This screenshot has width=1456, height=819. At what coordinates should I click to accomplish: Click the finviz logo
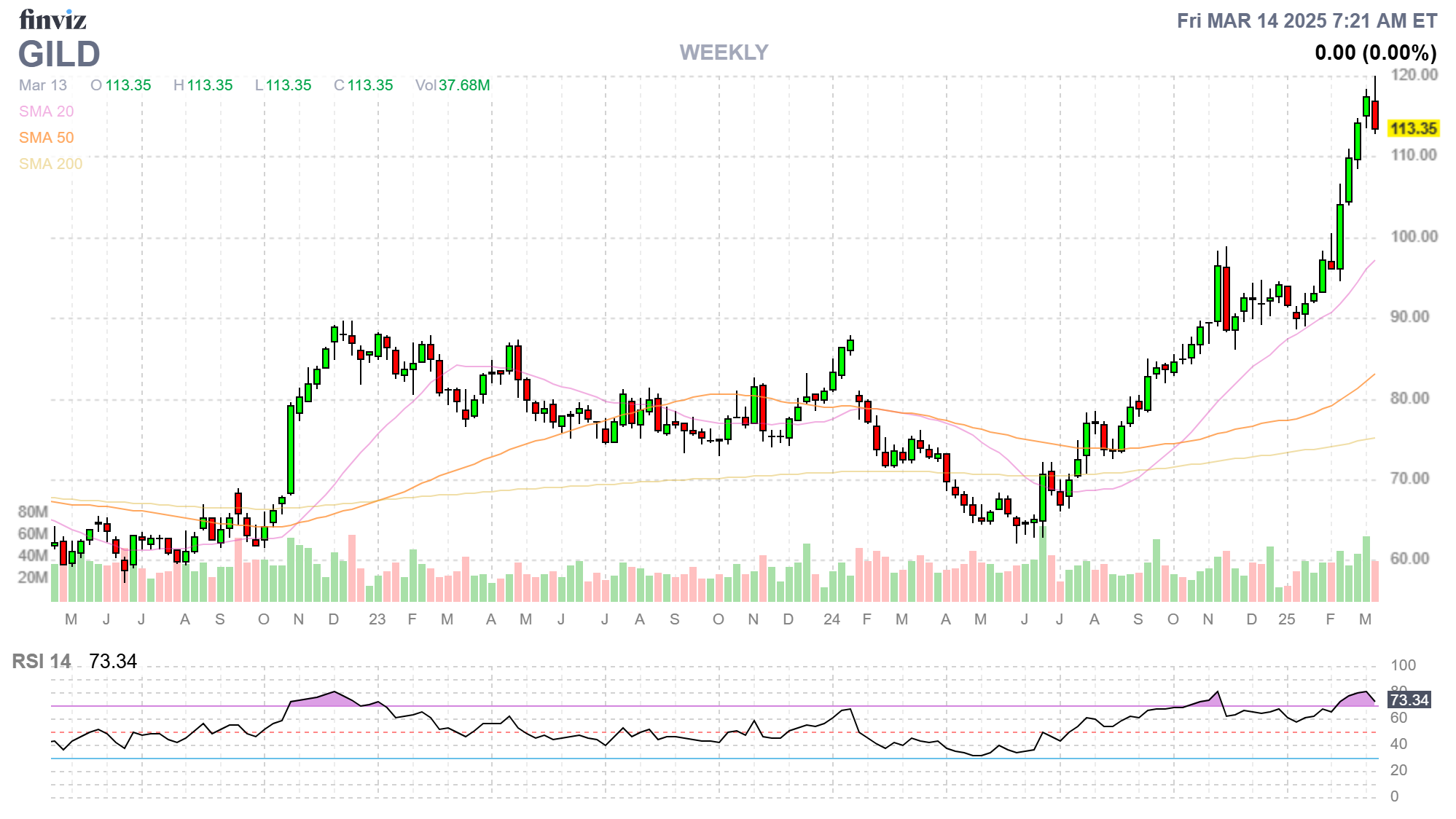tap(52, 20)
